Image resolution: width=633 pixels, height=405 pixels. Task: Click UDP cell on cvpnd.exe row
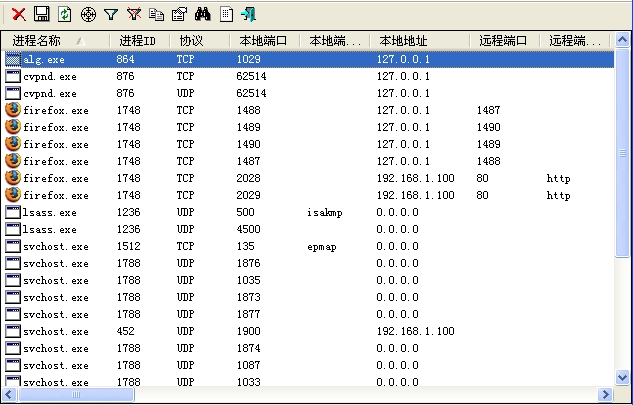pyautogui.click(x=185, y=93)
